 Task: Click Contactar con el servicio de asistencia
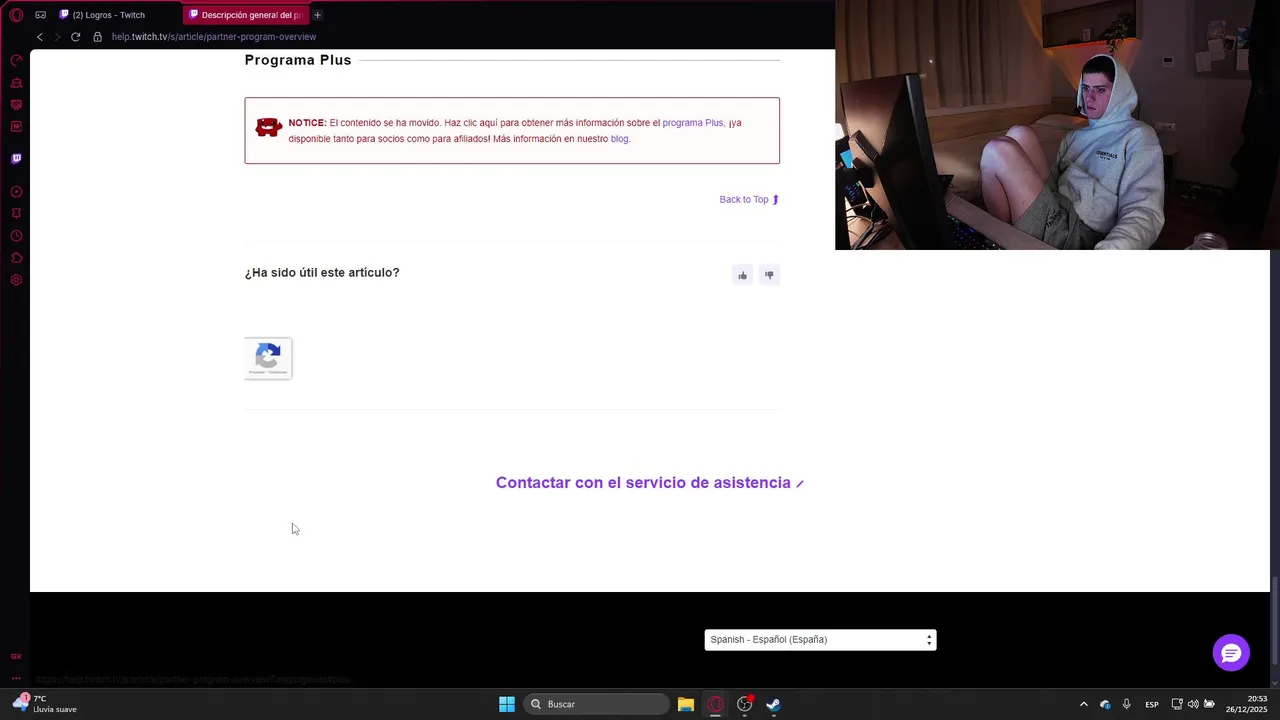click(650, 483)
